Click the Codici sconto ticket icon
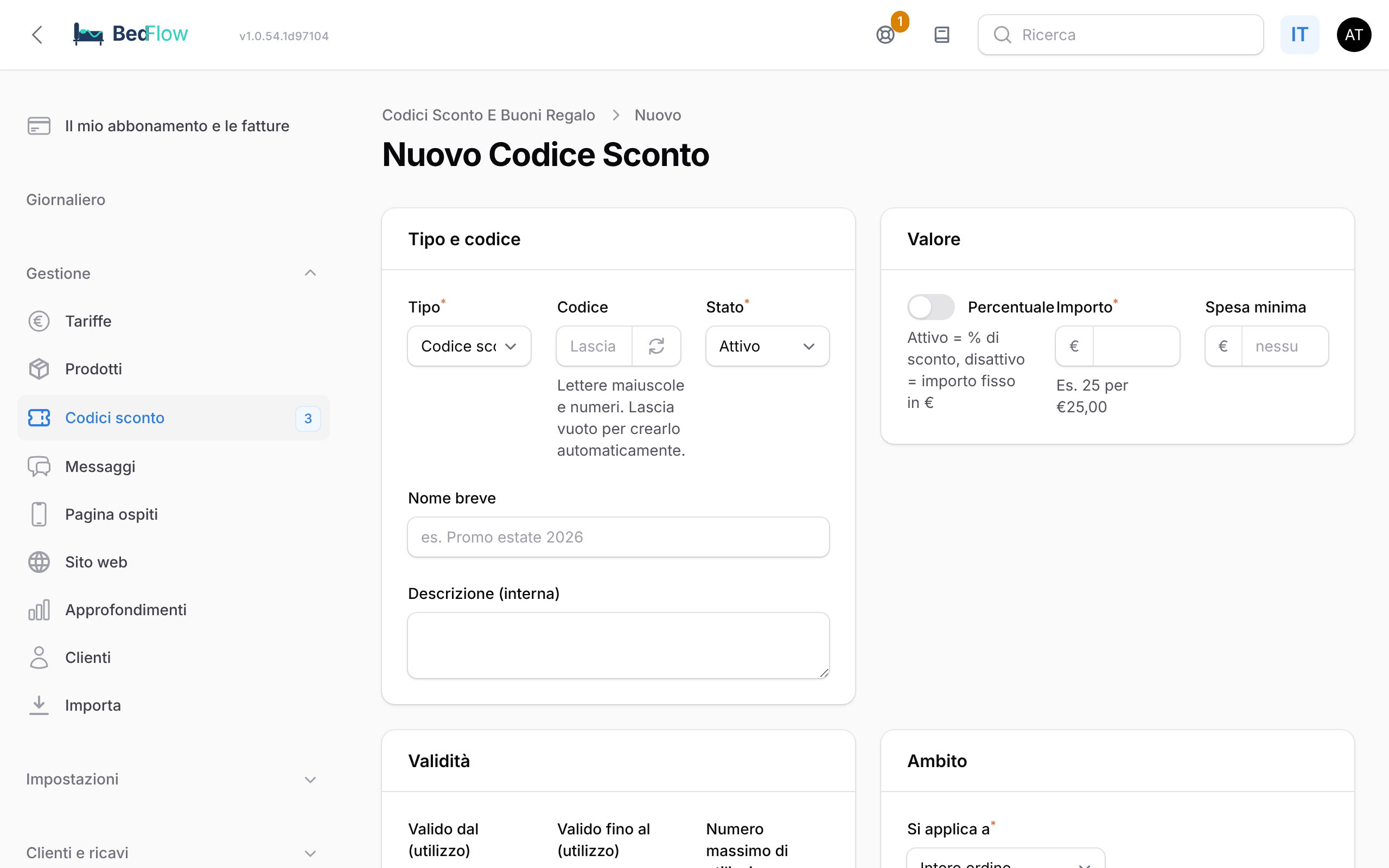1389x868 pixels. 39,418
